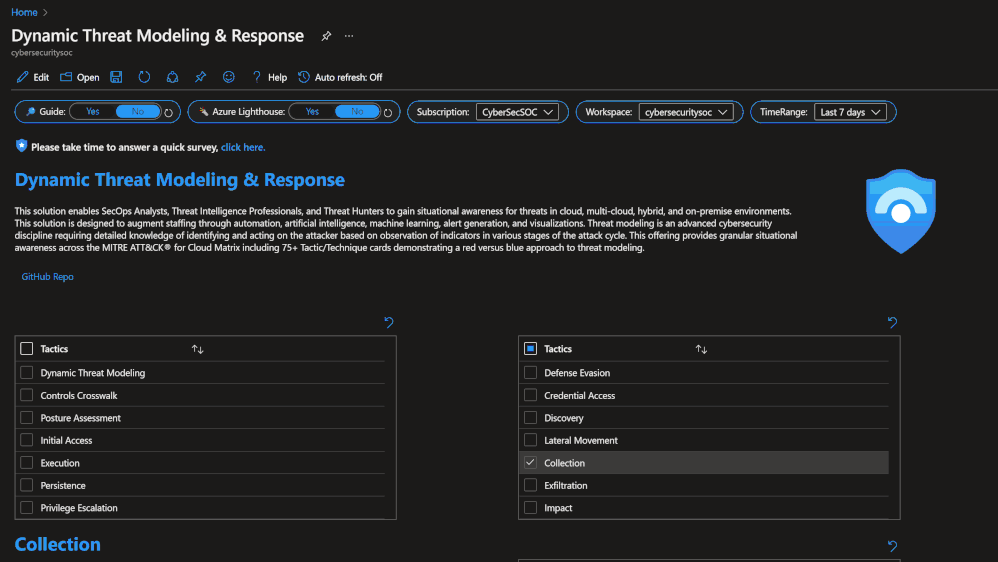Check the Lateral Movement checkbox
Screen dimensions: 998x562
point(530,440)
